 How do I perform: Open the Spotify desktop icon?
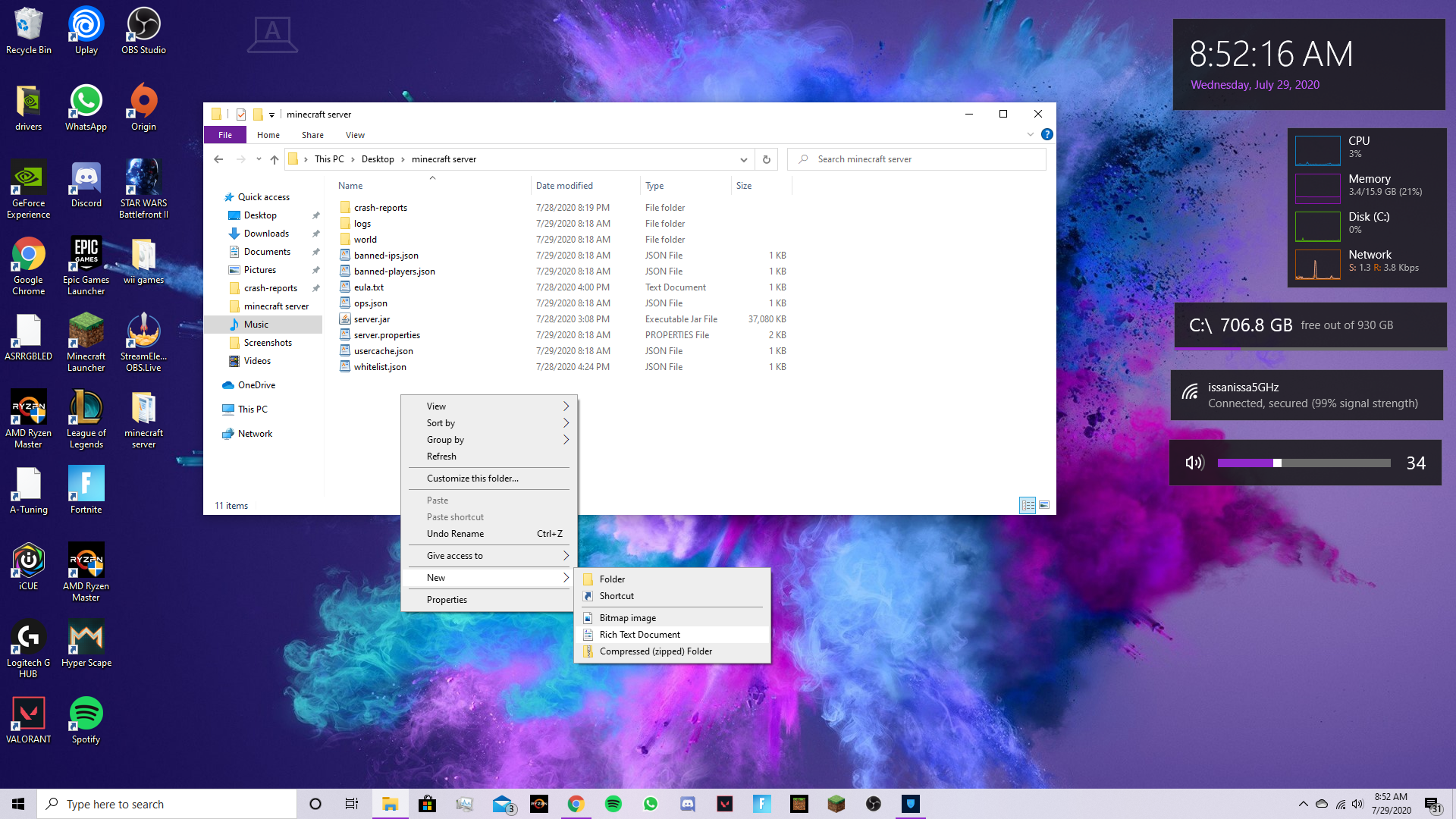[86, 720]
